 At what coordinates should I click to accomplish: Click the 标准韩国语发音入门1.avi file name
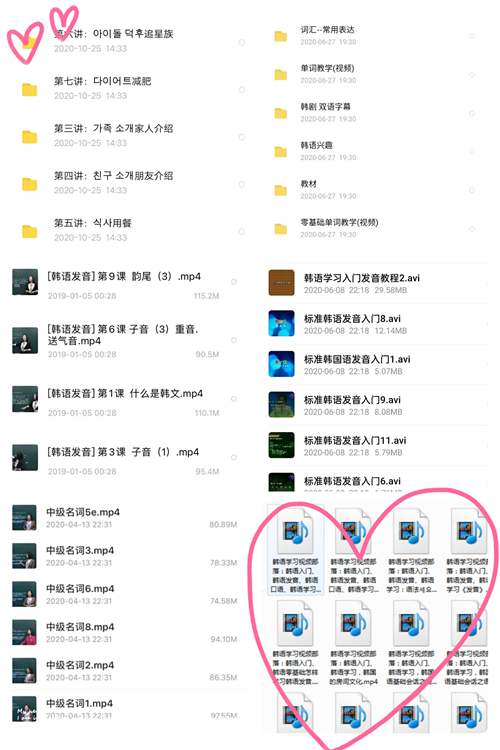pos(357,359)
